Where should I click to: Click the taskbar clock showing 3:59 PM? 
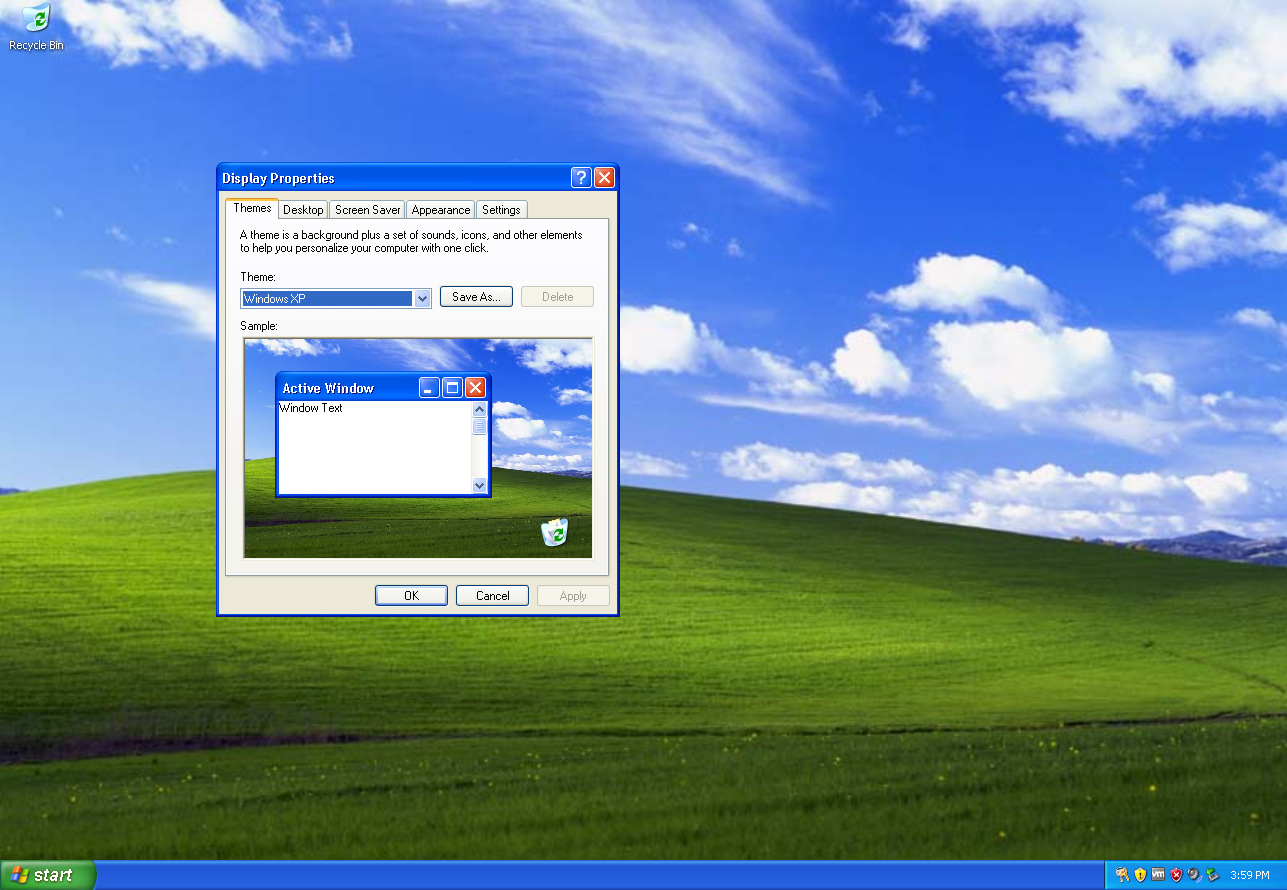pos(1249,875)
